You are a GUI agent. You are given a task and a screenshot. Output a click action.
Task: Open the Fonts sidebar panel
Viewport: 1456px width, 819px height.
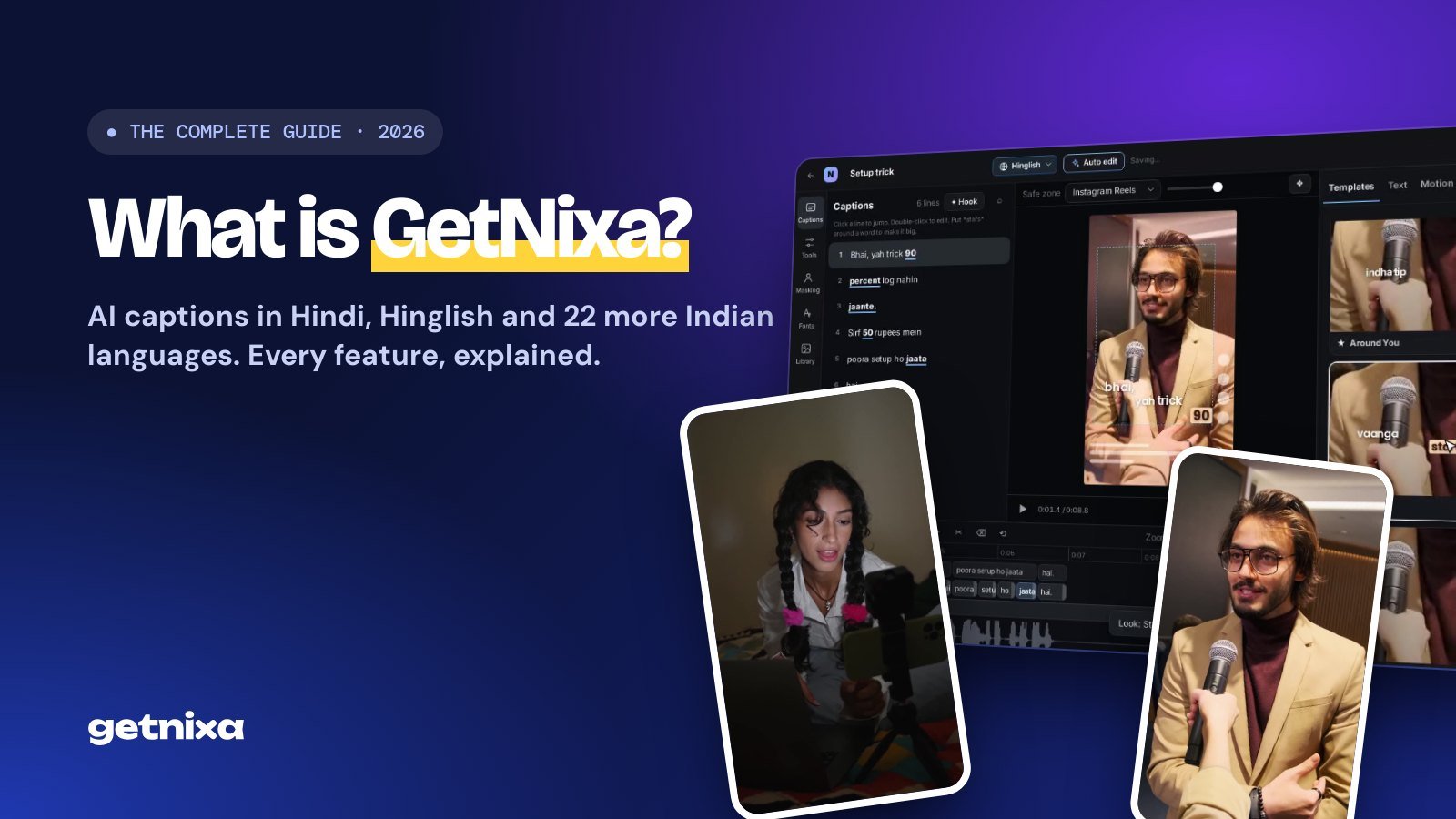pyautogui.click(x=806, y=318)
